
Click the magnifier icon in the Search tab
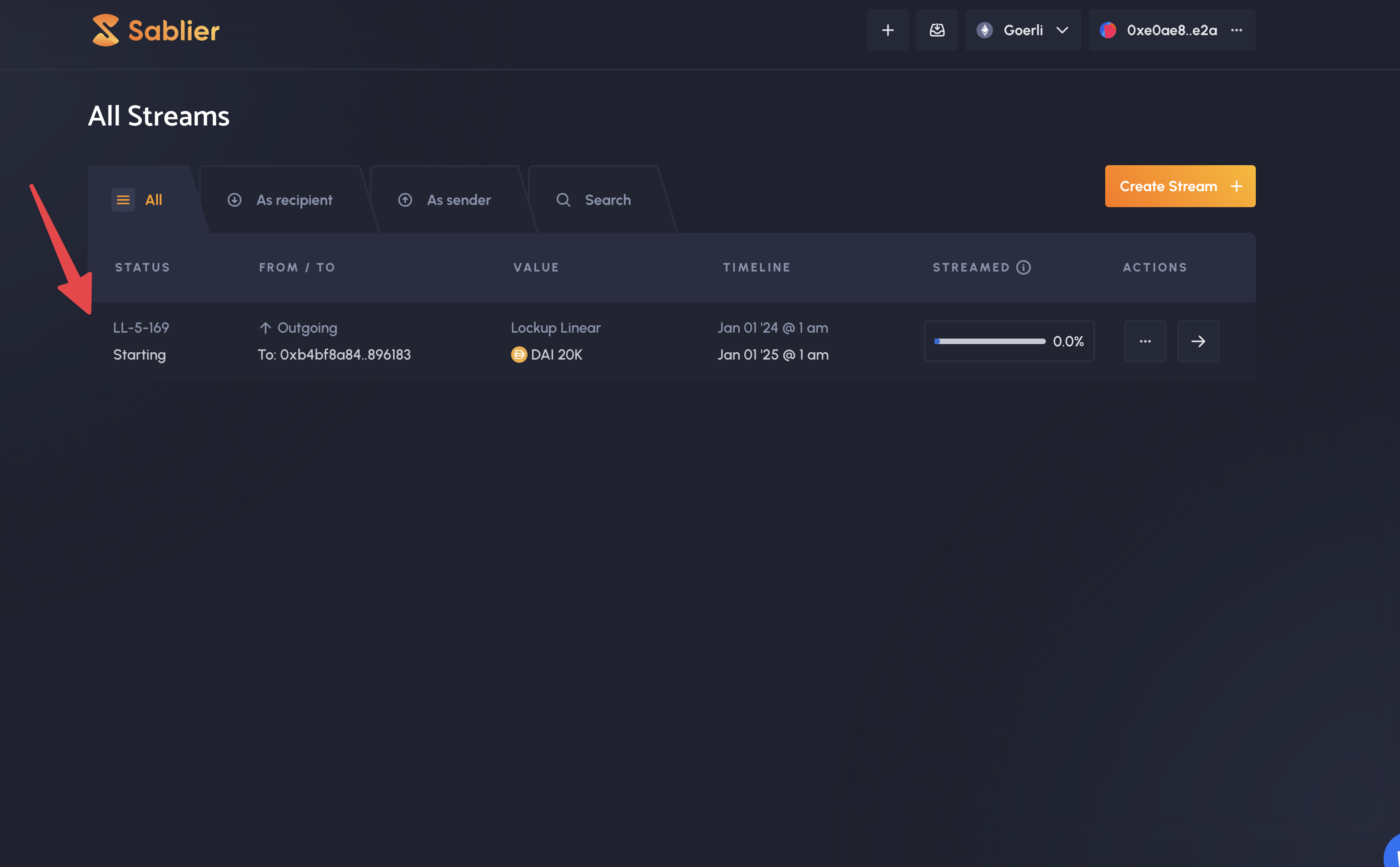[x=563, y=199]
